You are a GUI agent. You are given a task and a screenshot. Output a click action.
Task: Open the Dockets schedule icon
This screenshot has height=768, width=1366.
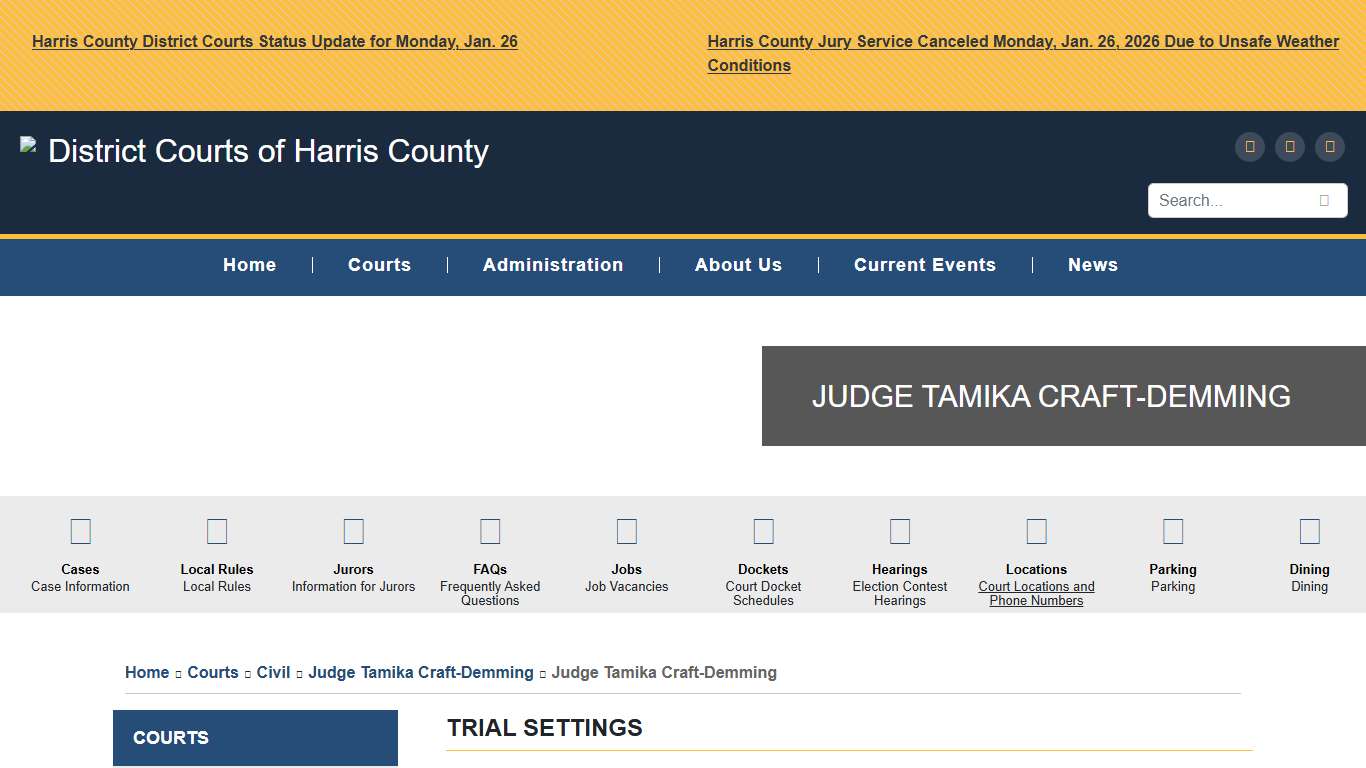[763, 531]
